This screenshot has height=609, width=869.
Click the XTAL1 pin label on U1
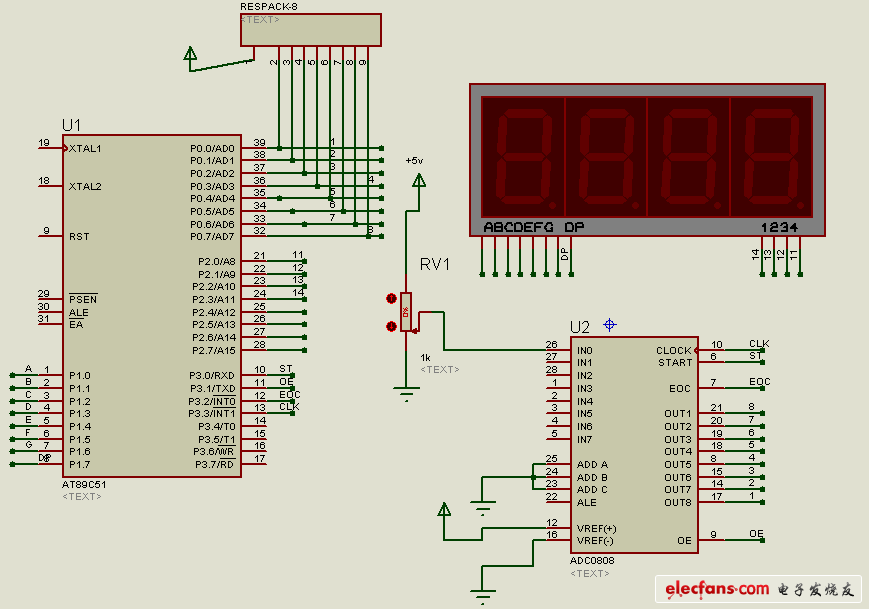tap(85, 149)
